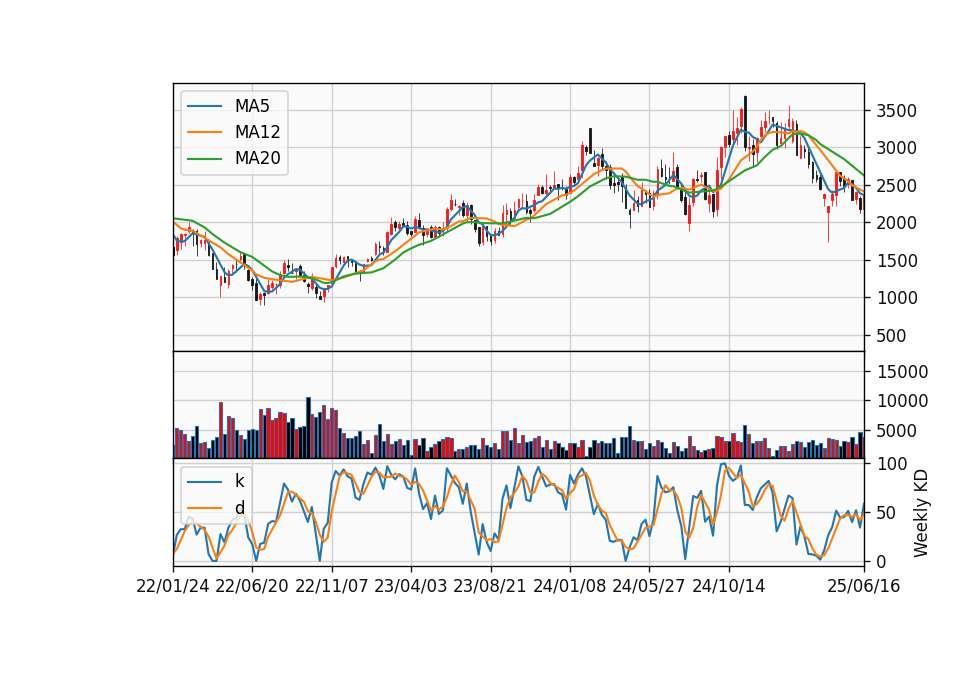Click the blue MA5 legend line
This screenshot has width=960, height=690.
coord(204,107)
